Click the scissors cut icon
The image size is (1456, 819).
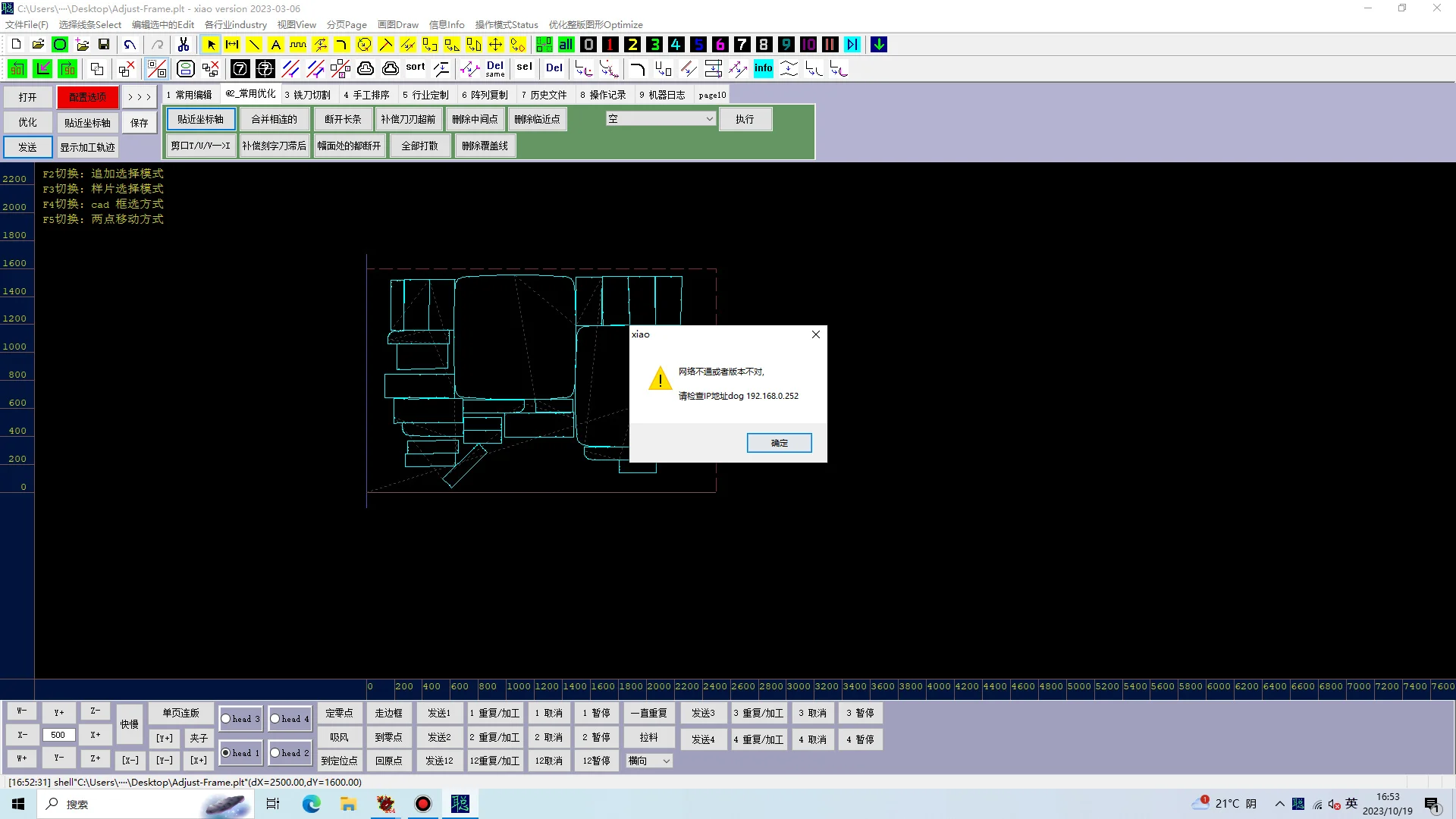(x=184, y=45)
